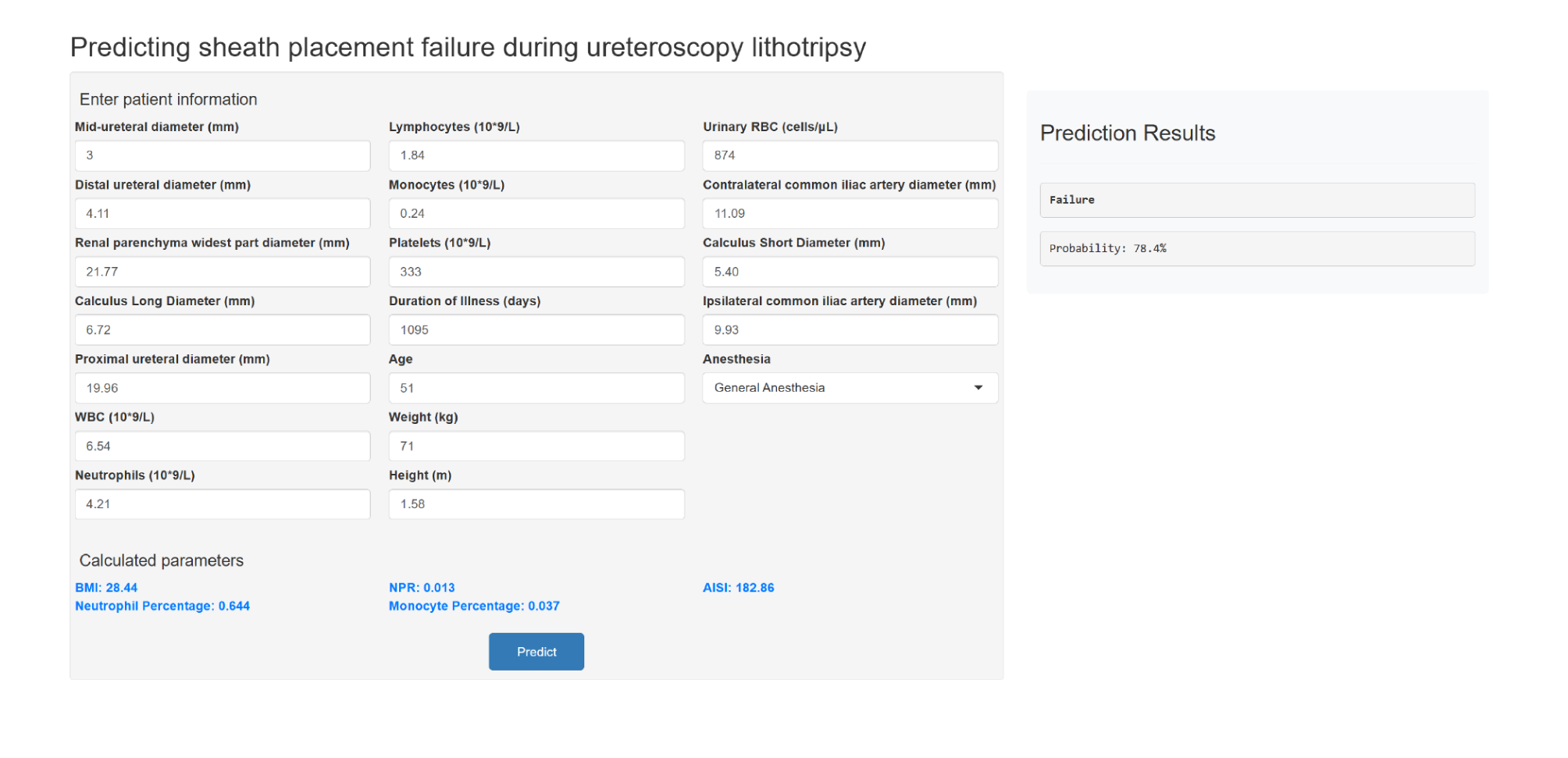Screen dimensions: 1568x758
Task: Open the Anesthesia dropdown
Action: pyautogui.click(x=850, y=388)
